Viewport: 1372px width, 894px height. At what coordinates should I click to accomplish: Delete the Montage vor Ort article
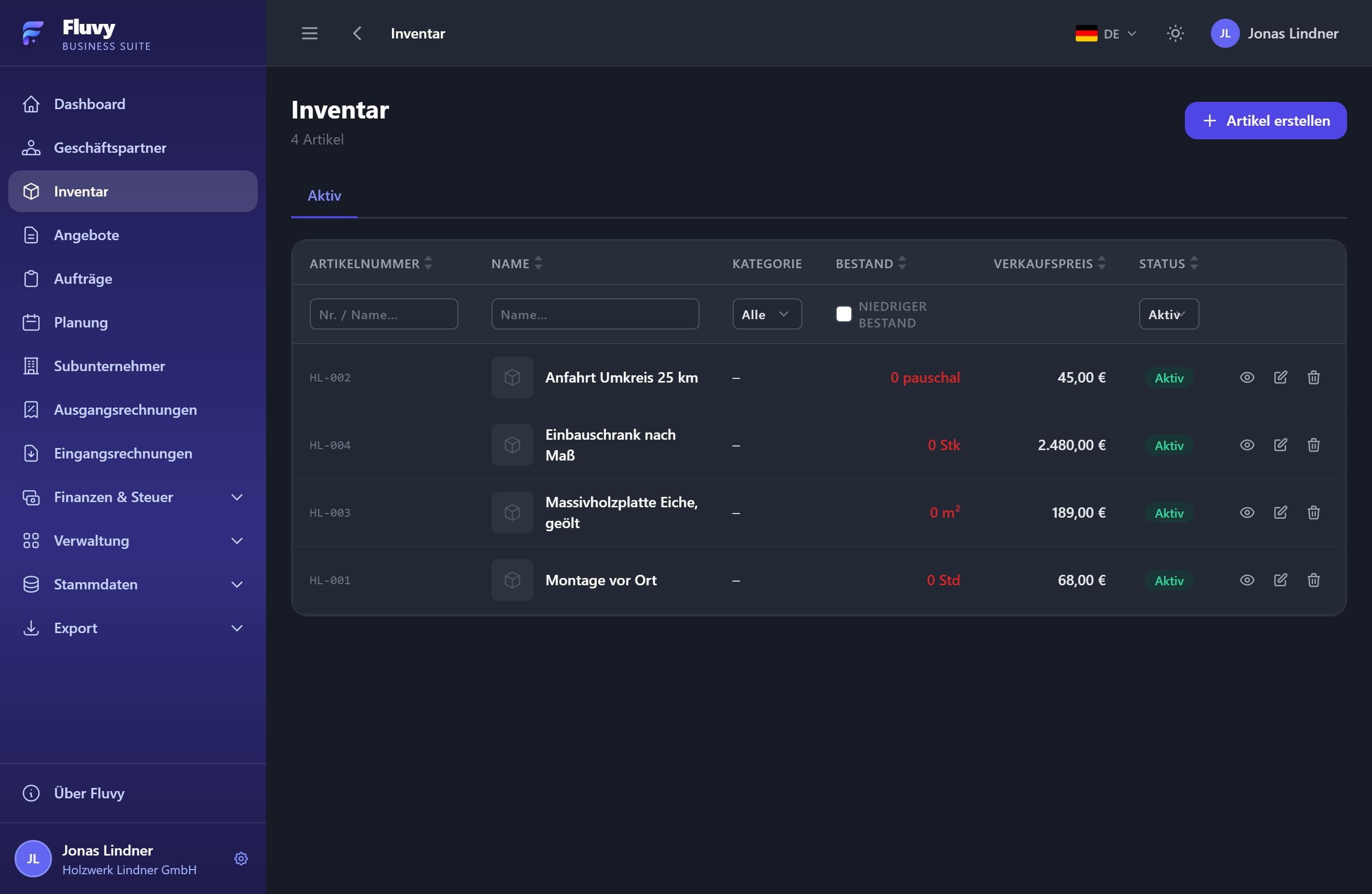tap(1313, 580)
